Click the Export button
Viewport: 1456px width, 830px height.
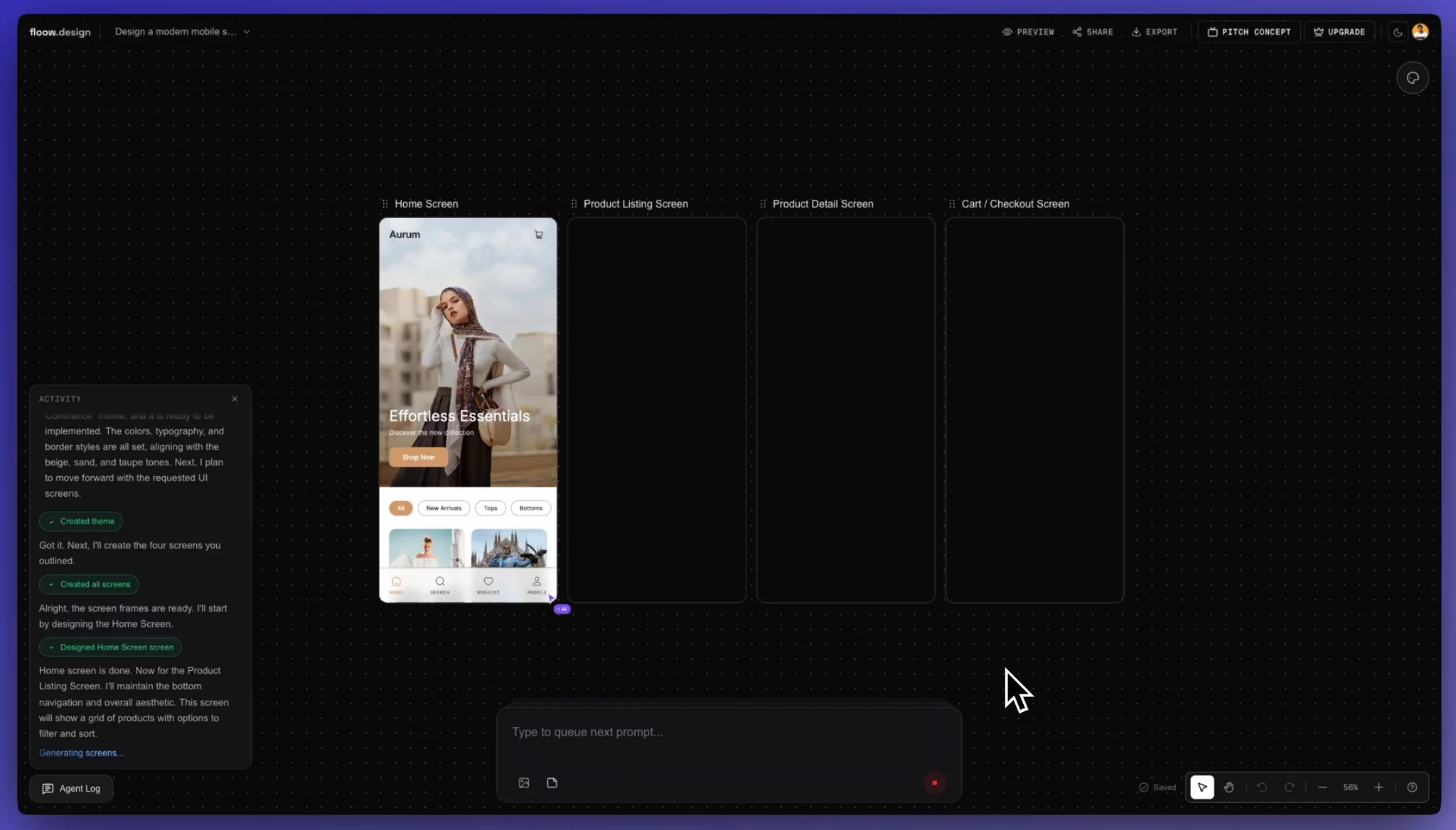1155,32
